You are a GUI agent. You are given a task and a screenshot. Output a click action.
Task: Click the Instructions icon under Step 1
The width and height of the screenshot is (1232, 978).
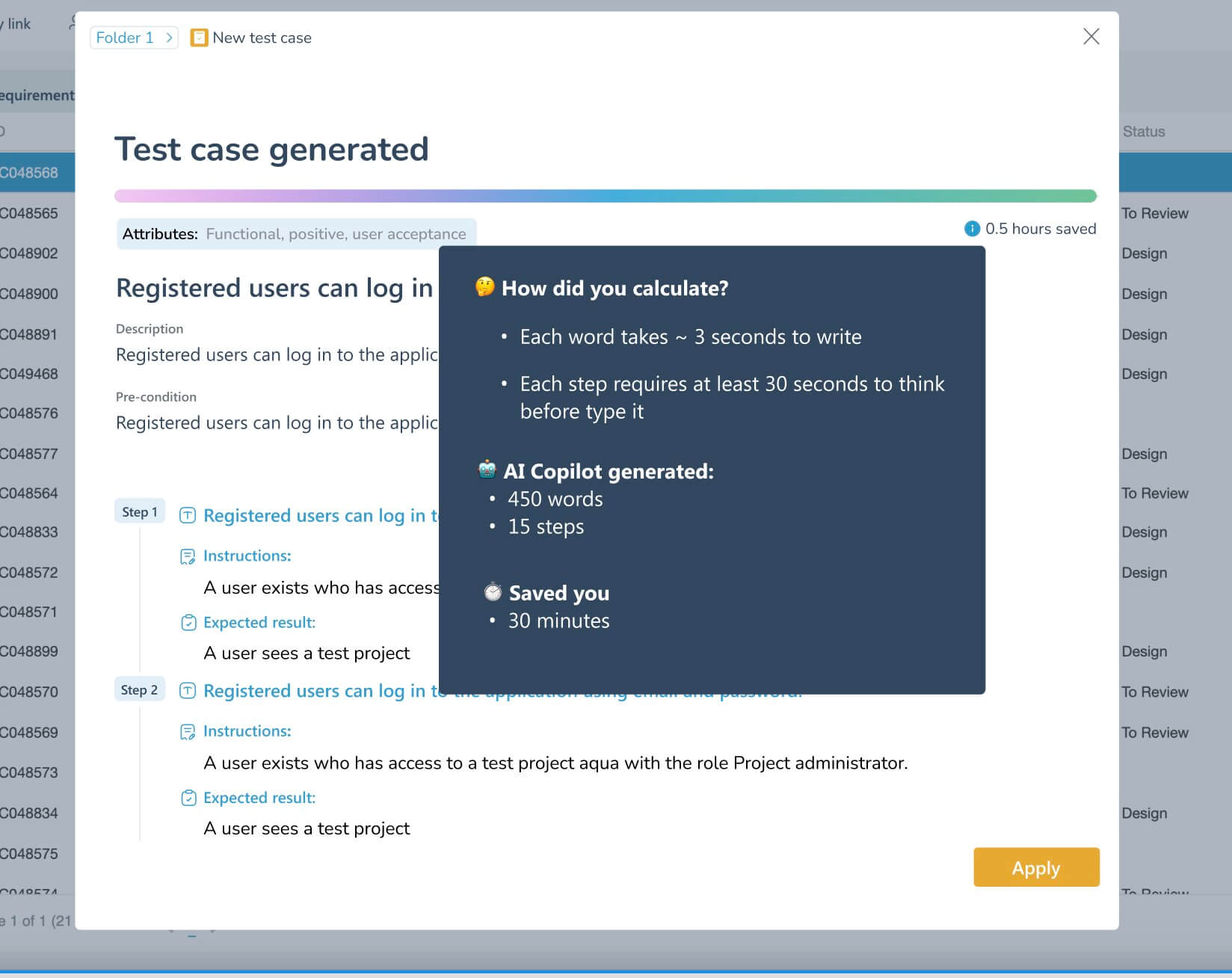(x=187, y=556)
